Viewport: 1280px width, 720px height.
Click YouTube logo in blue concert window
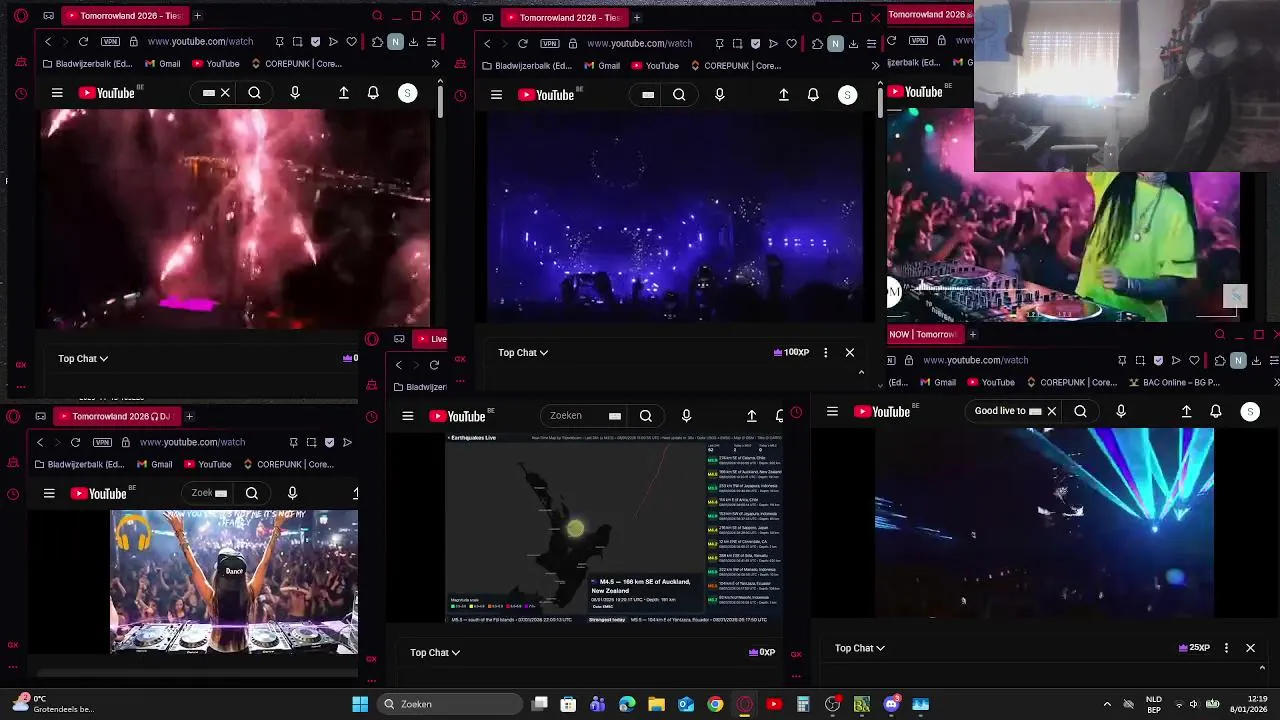(545, 95)
